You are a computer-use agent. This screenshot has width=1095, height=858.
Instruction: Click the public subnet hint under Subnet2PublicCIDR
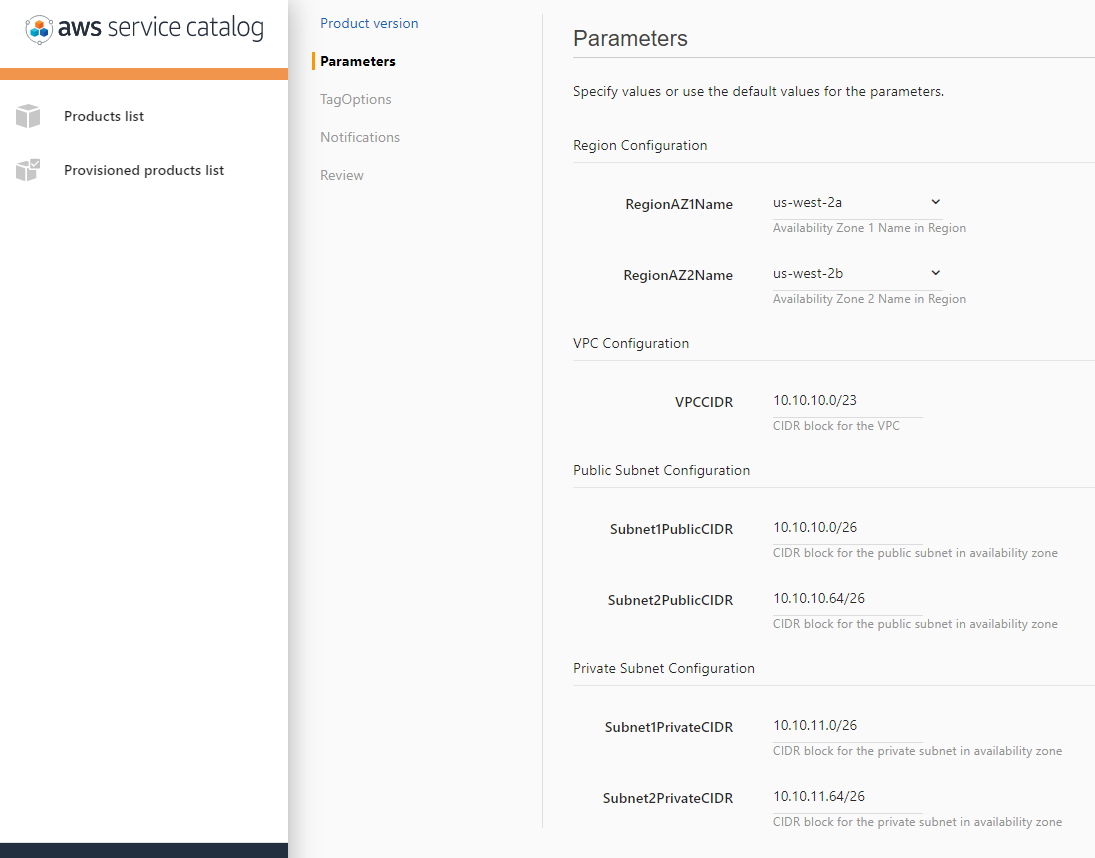[915, 624]
